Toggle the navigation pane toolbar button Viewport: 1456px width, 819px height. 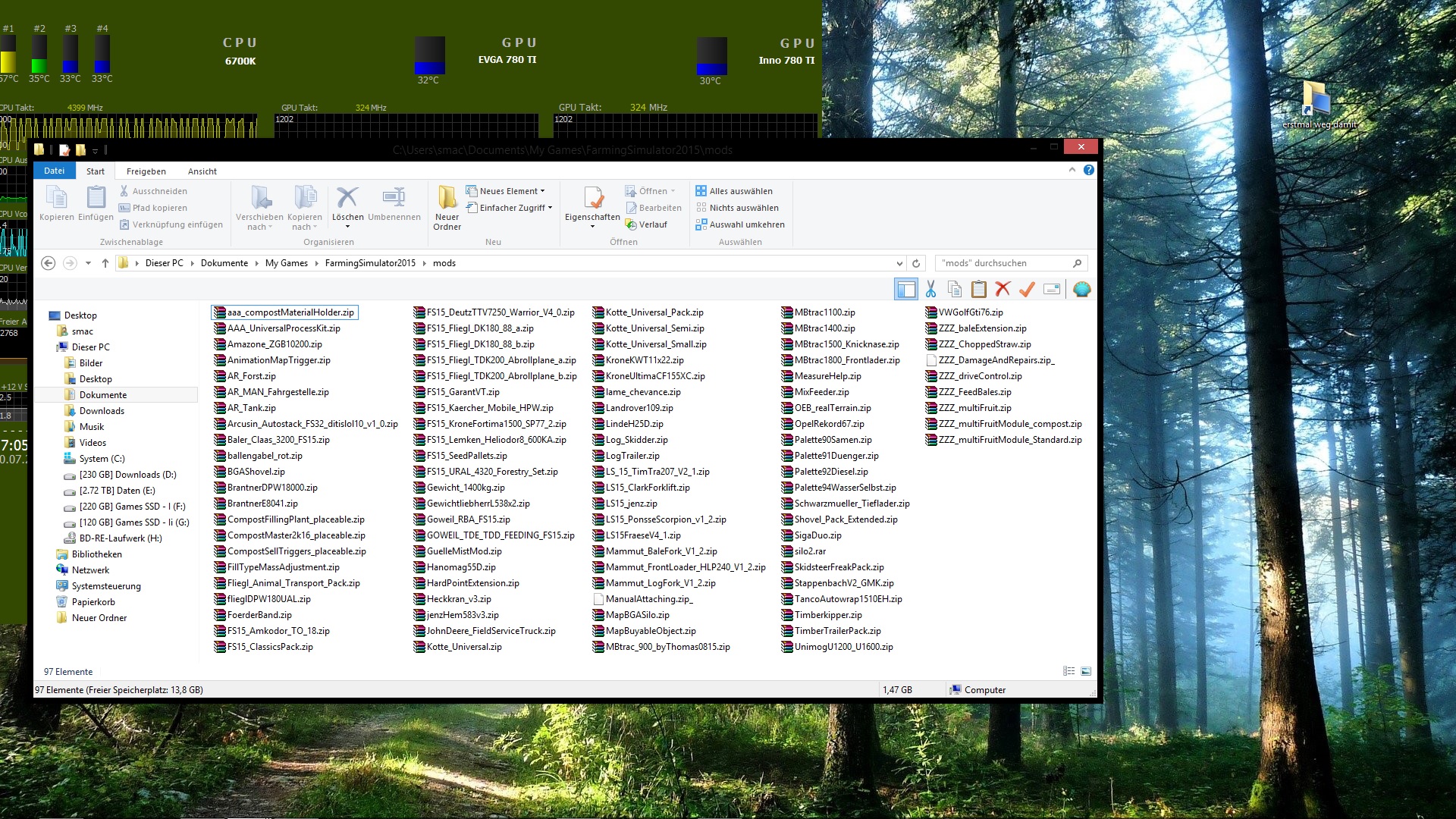(905, 289)
